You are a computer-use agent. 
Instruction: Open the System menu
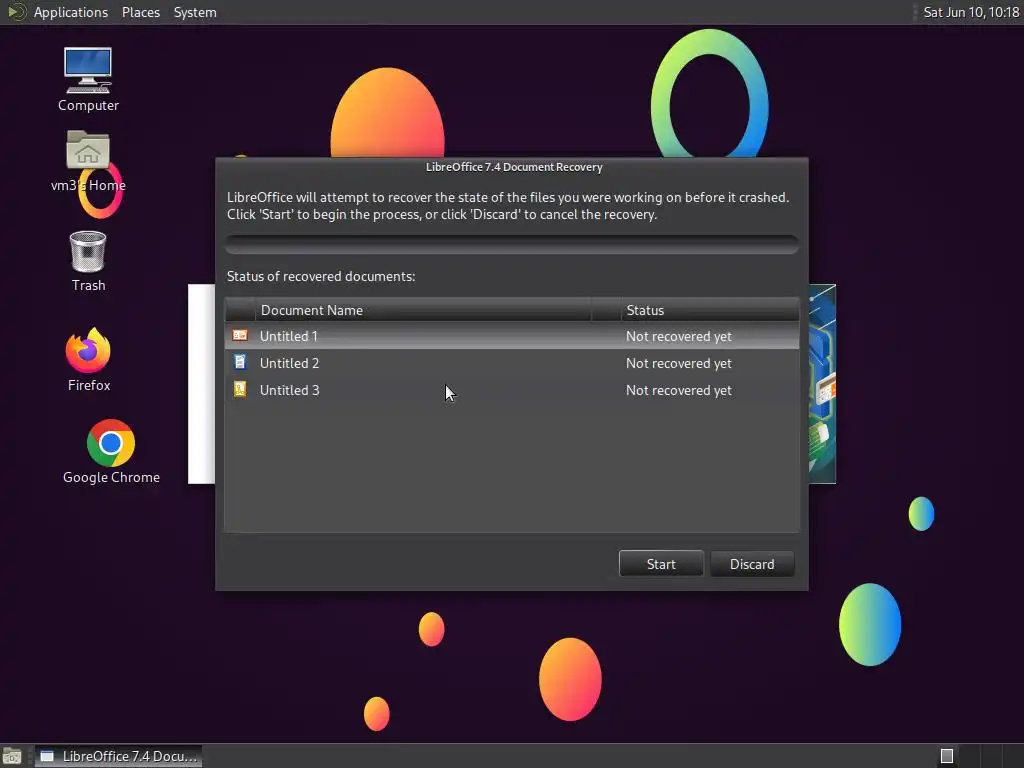tap(195, 12)
